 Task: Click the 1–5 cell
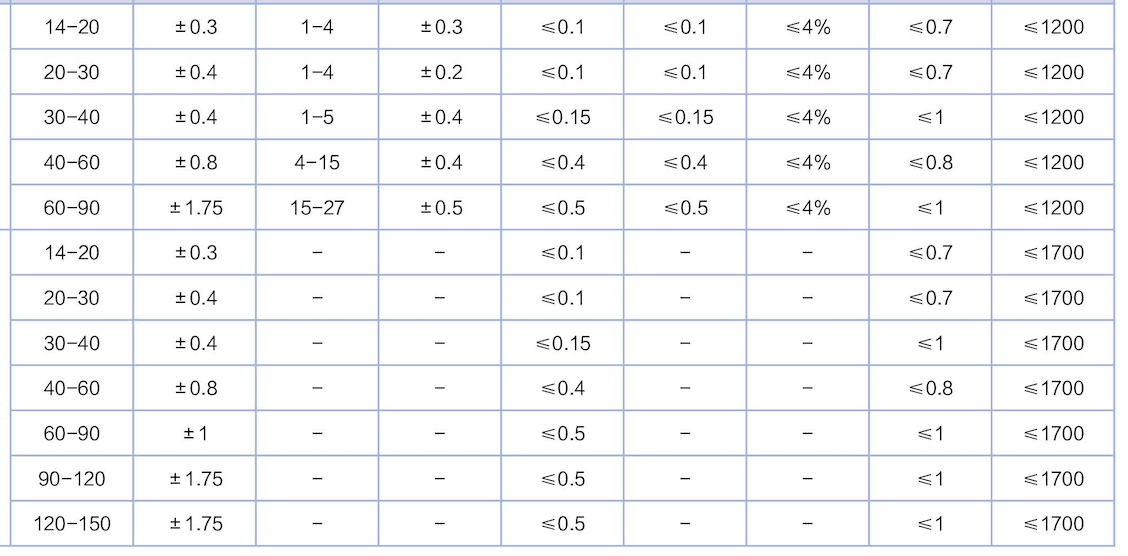317,117
